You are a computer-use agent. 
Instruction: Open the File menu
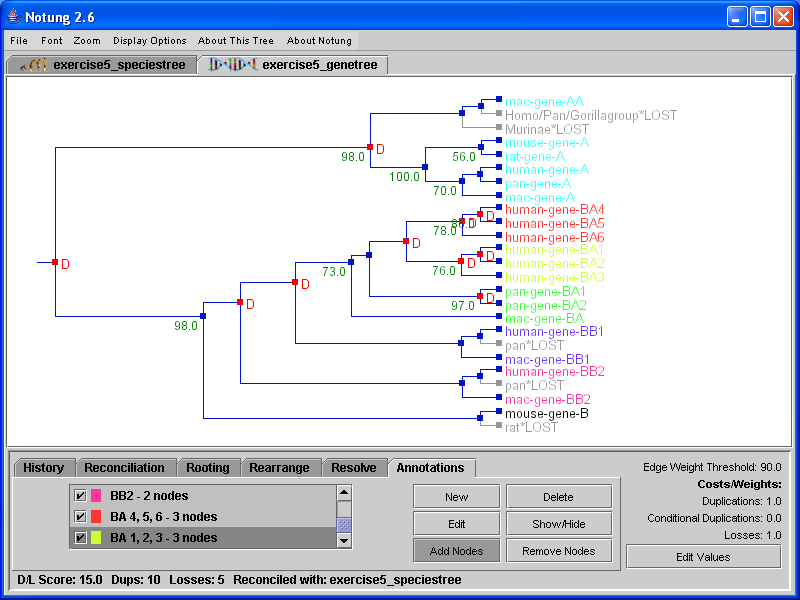pyautogui.click(x=19, y=41)
